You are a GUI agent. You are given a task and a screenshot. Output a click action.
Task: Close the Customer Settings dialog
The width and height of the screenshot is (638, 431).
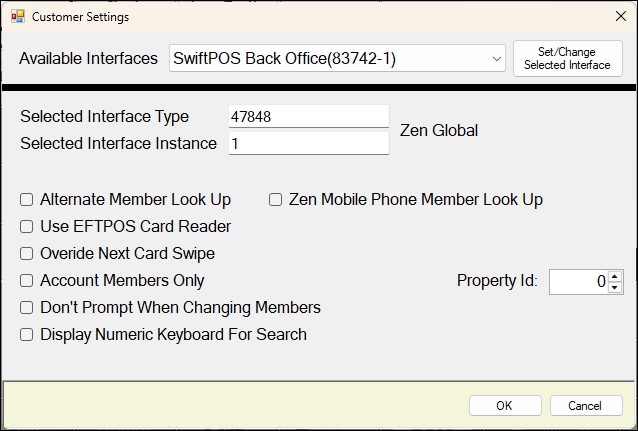coord(613,17)
